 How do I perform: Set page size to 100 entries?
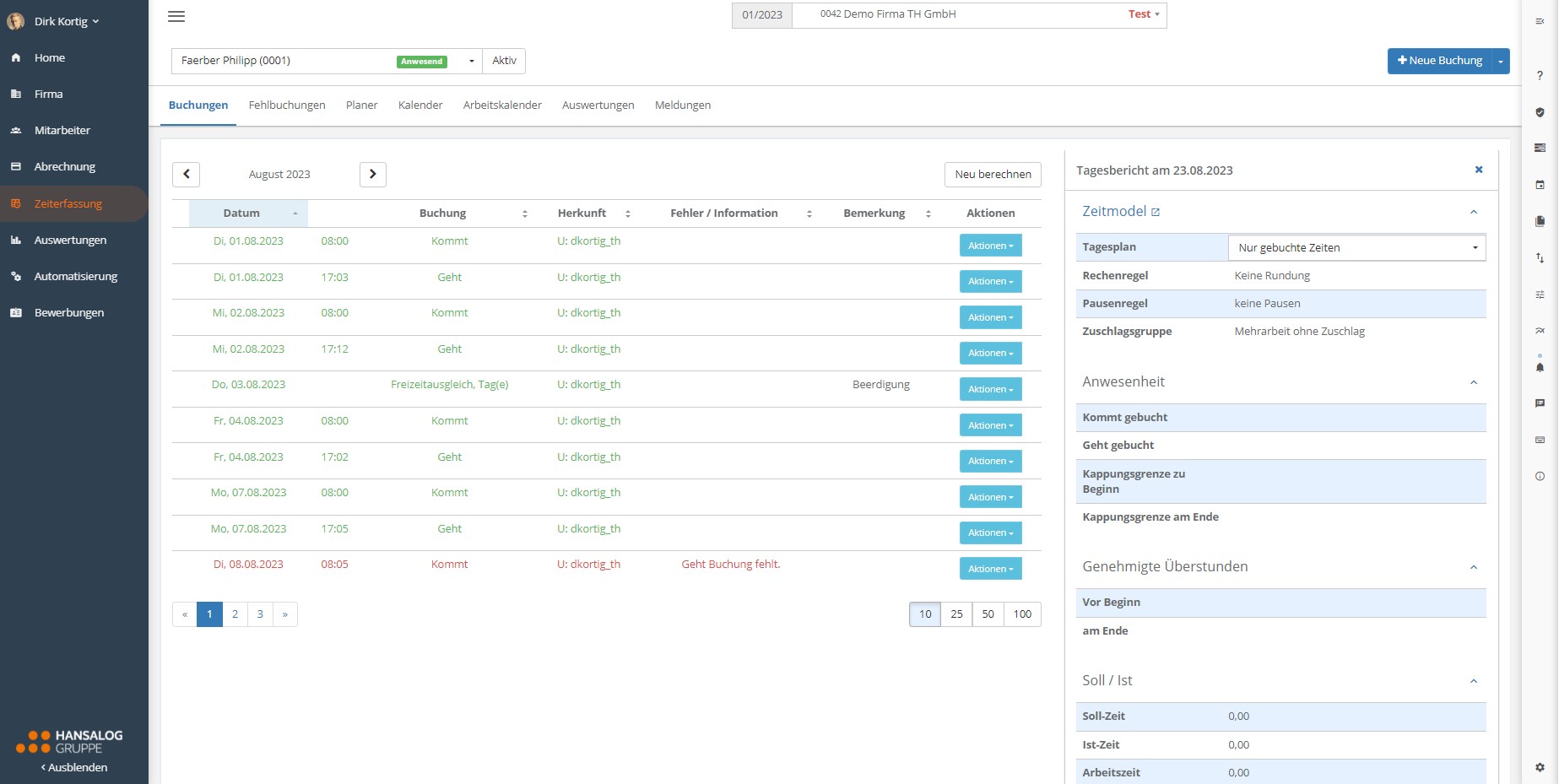pos(1022,614)
